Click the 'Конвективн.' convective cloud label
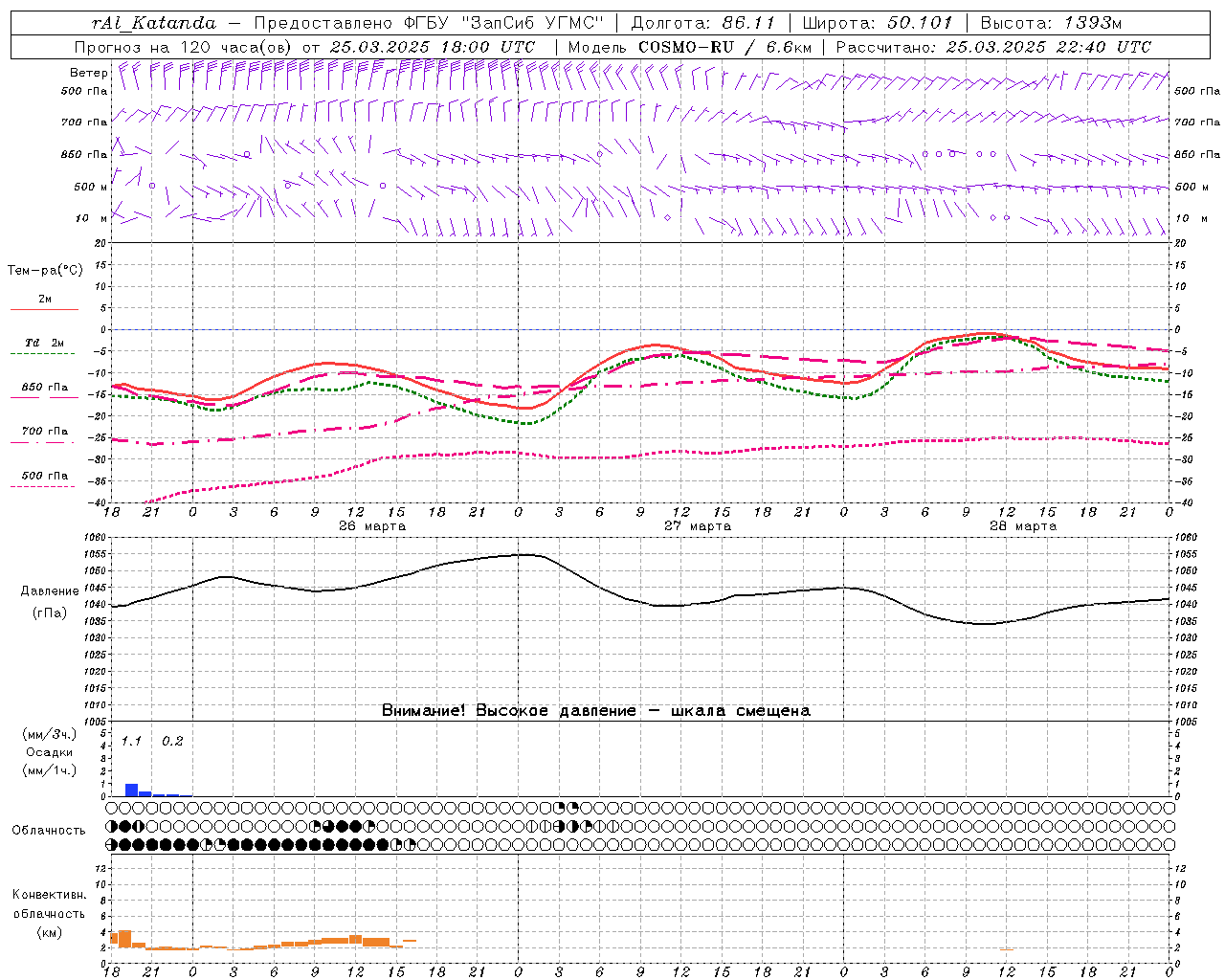1225x980 pixels. pyautogui.click(x=49, y=895)
